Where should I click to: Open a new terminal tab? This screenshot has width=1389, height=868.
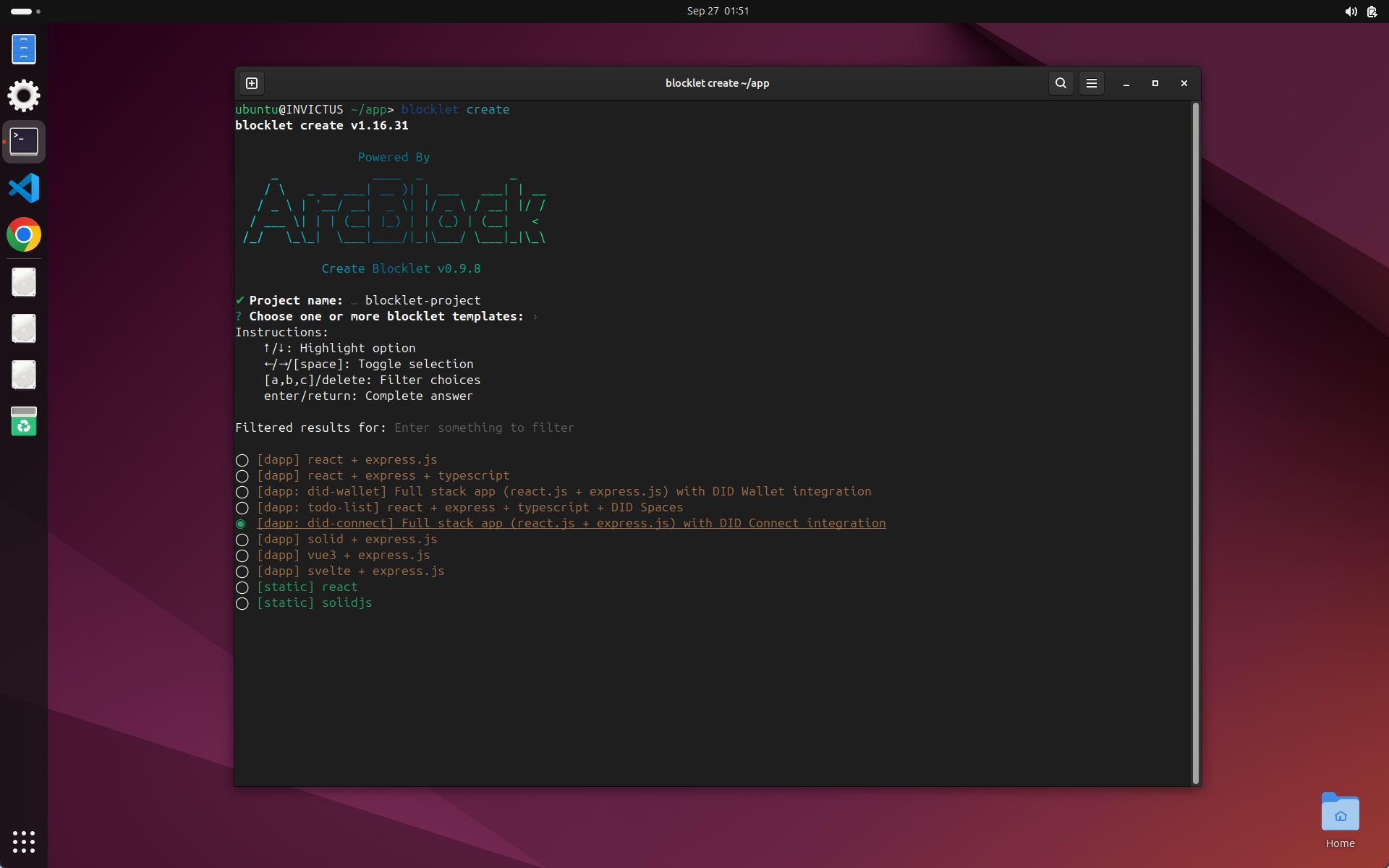(x=252, y=83)
